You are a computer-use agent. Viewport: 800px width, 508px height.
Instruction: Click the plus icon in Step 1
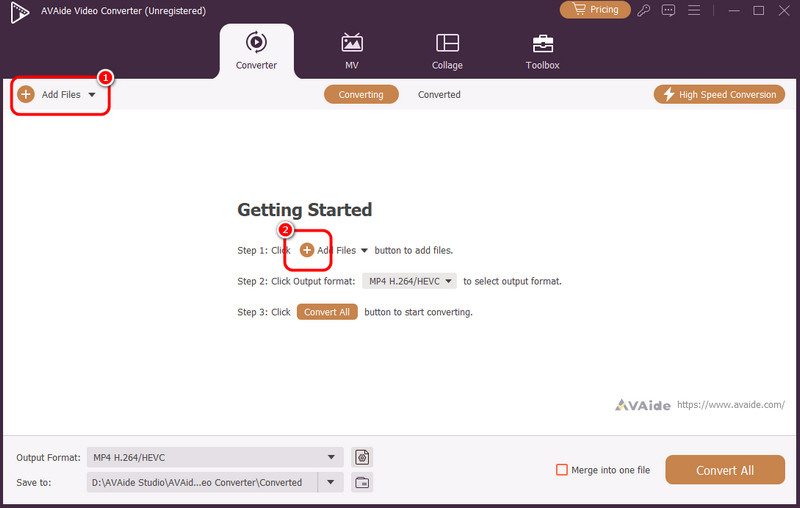tap(307, 250)
